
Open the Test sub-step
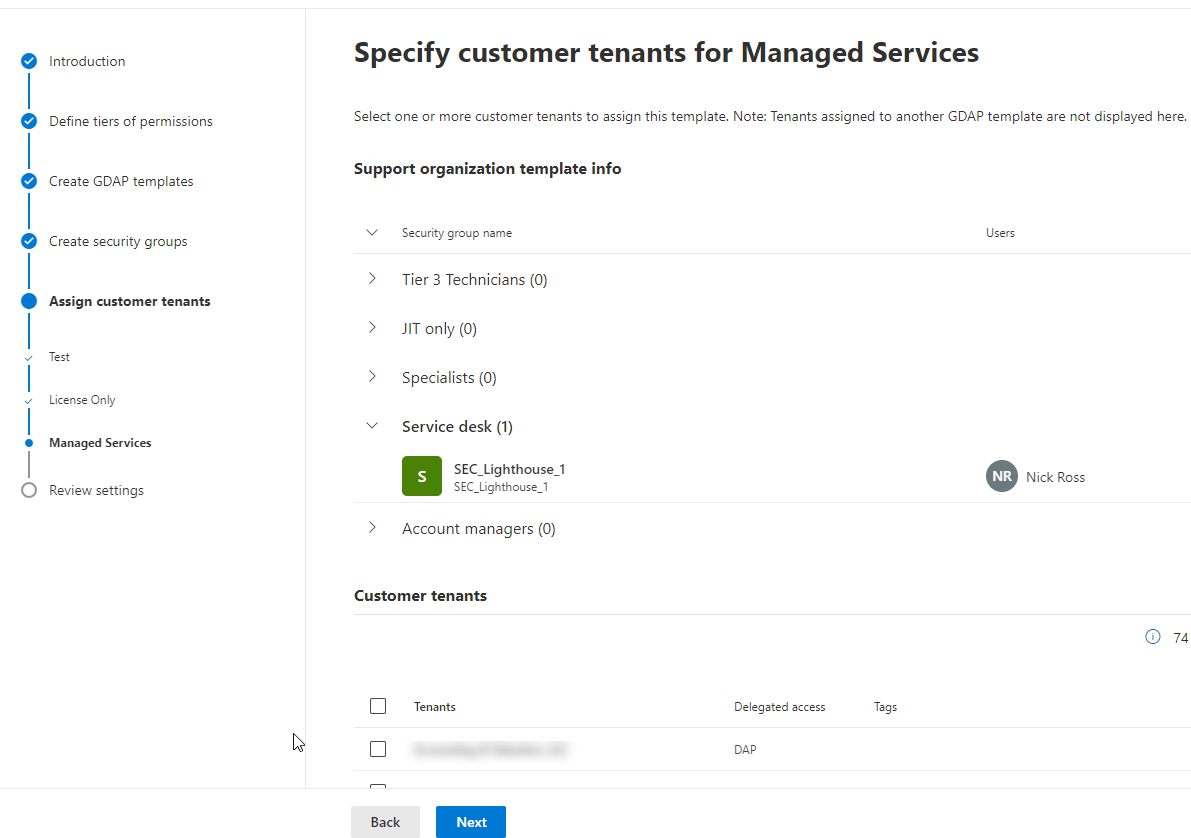pyautogui.click(x=59, y=357)
